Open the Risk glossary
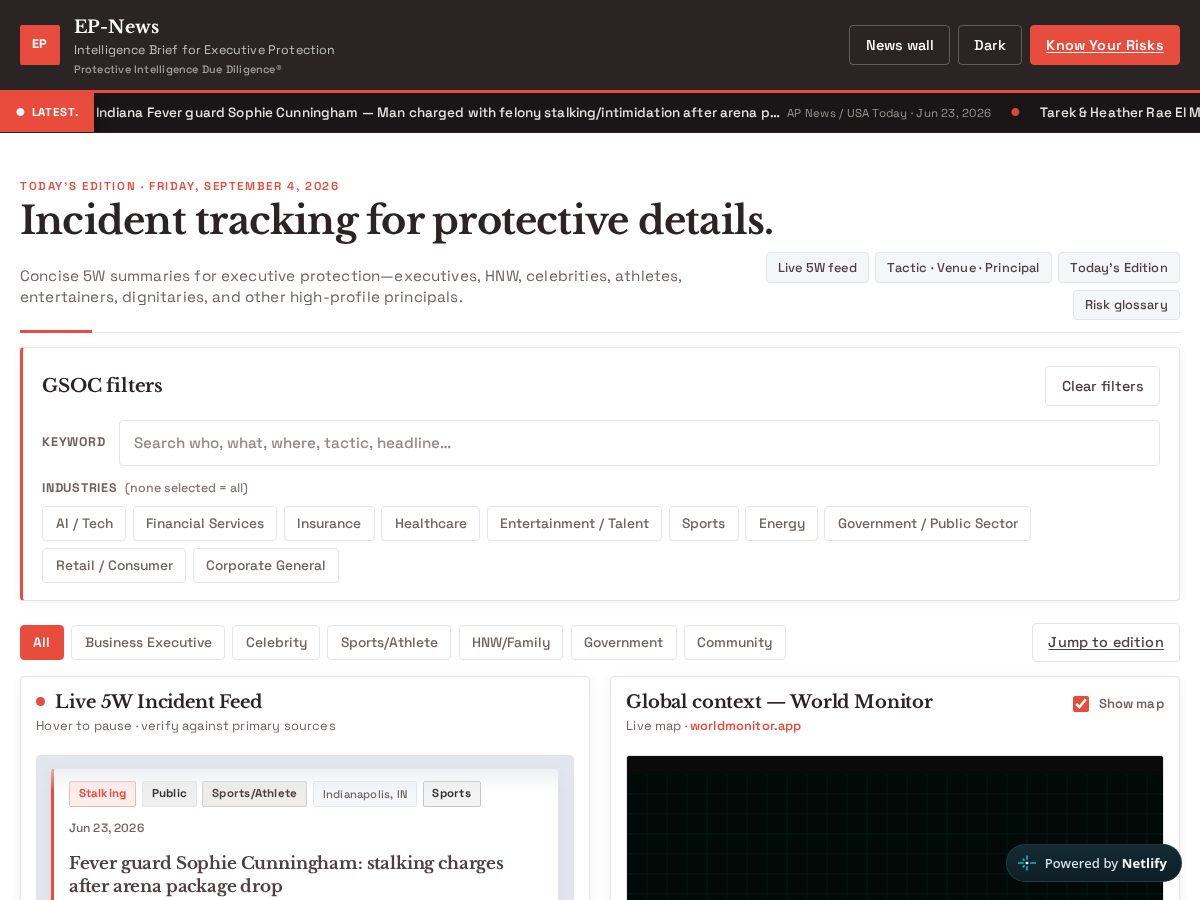 coord(1126,305)
